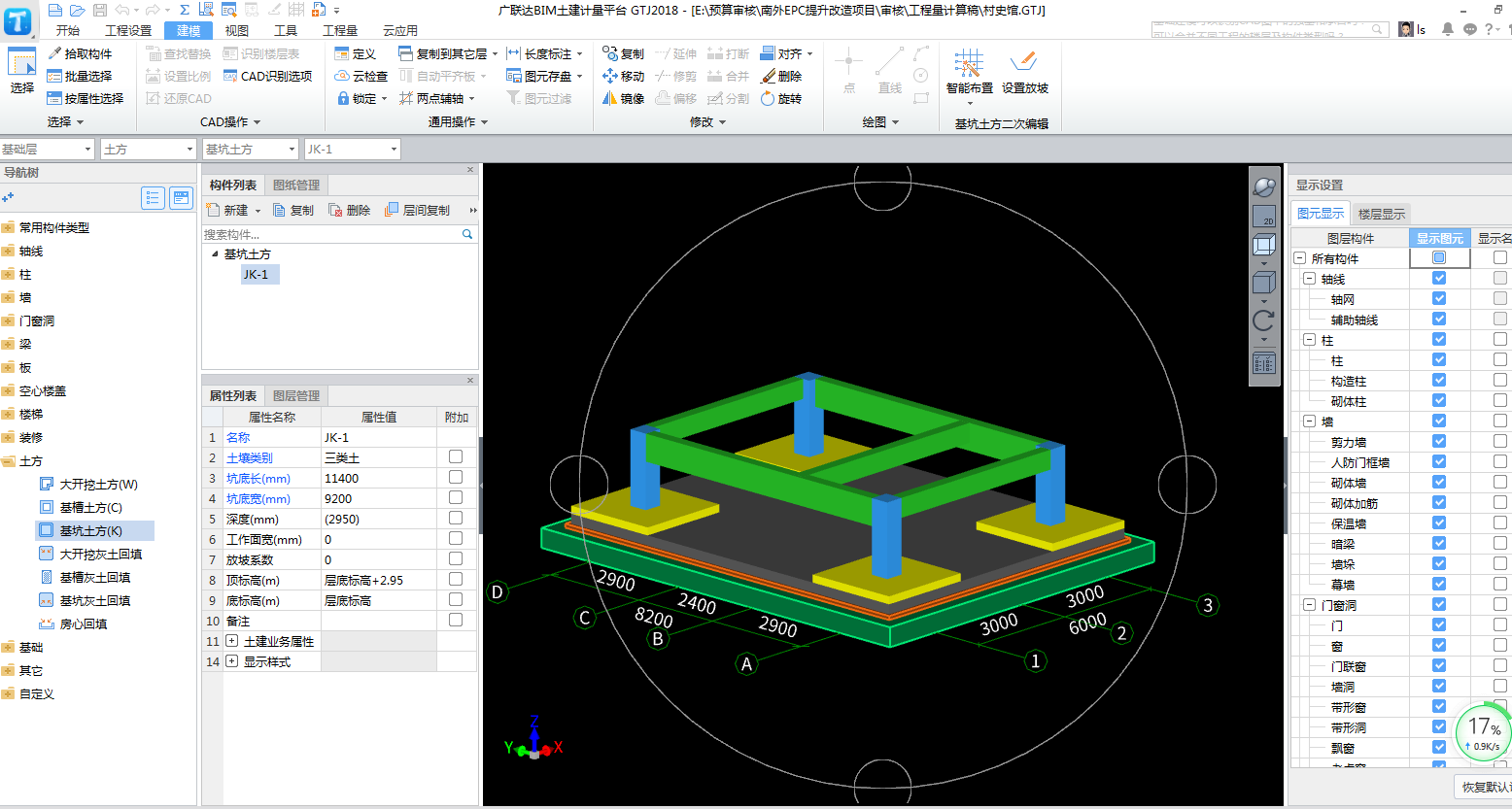Toggle 显示图元 checkbox for 所有构件
Screen dimensions: 1512x809
[x=1439, y=257]
